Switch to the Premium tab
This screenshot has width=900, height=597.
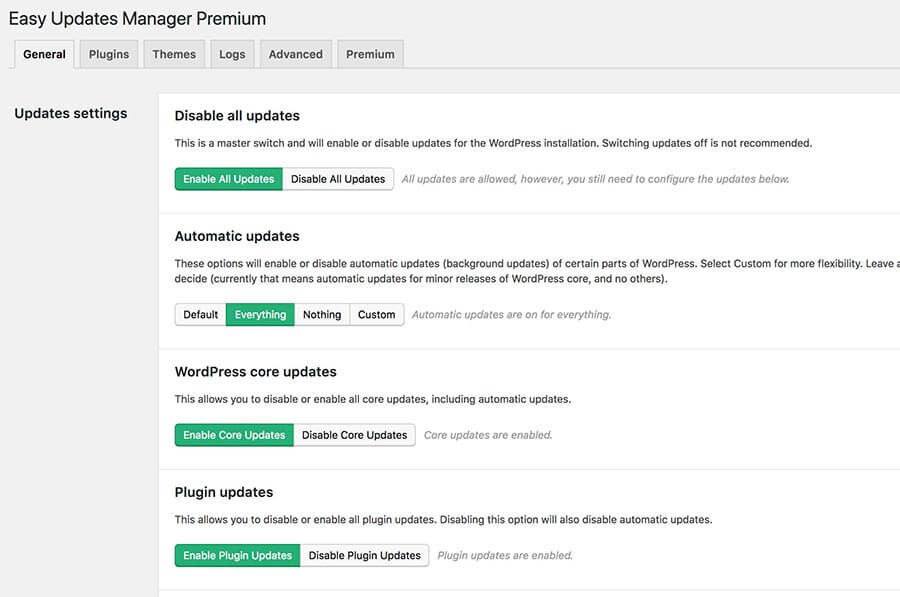coord(370,54)
